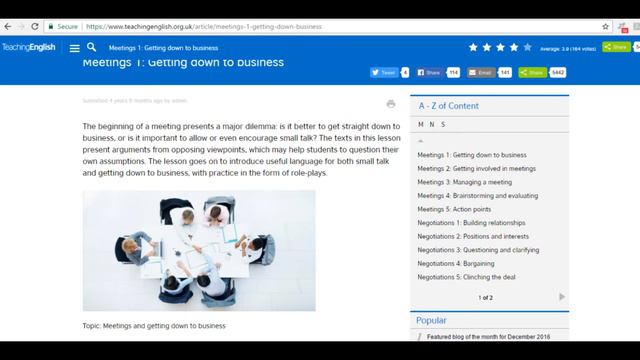Click the meeting table article image

pyautogui.click(x=199, y=251)
